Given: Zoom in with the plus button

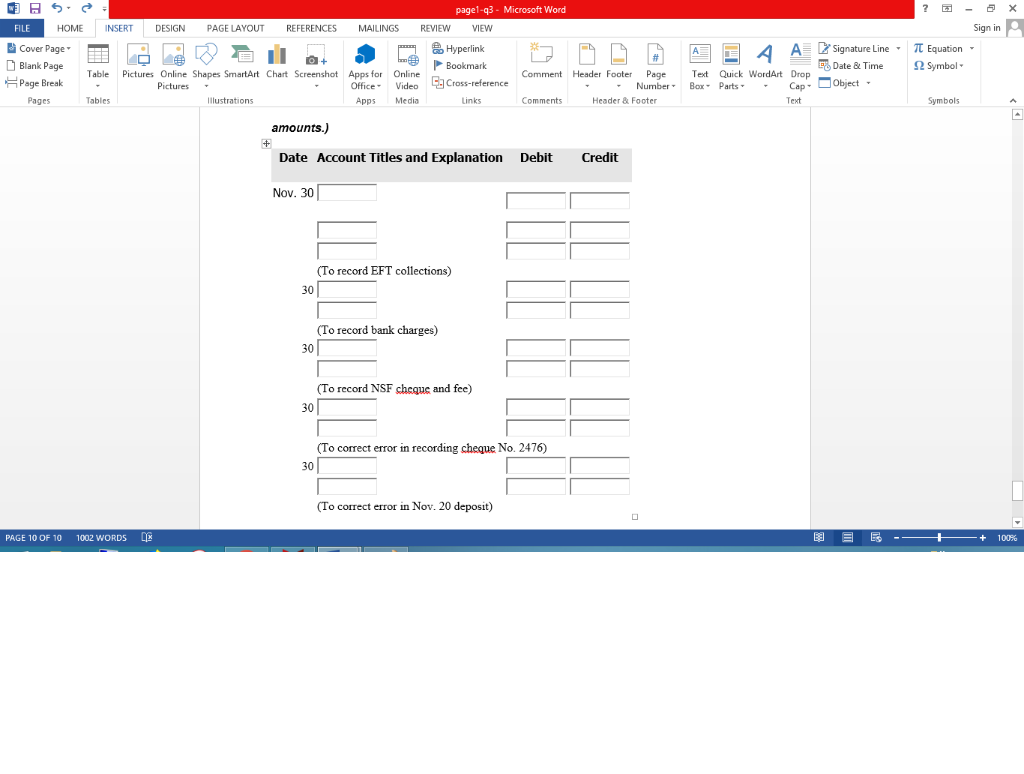Looking at the screenshot, I should point(982,538).
